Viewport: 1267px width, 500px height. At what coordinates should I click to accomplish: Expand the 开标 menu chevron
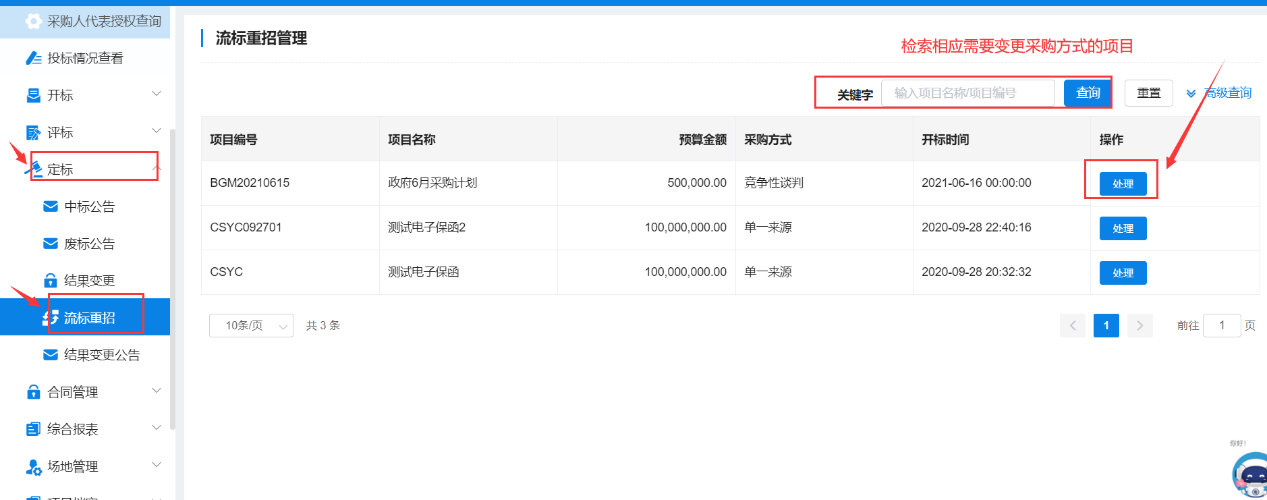tap(156, 94)
